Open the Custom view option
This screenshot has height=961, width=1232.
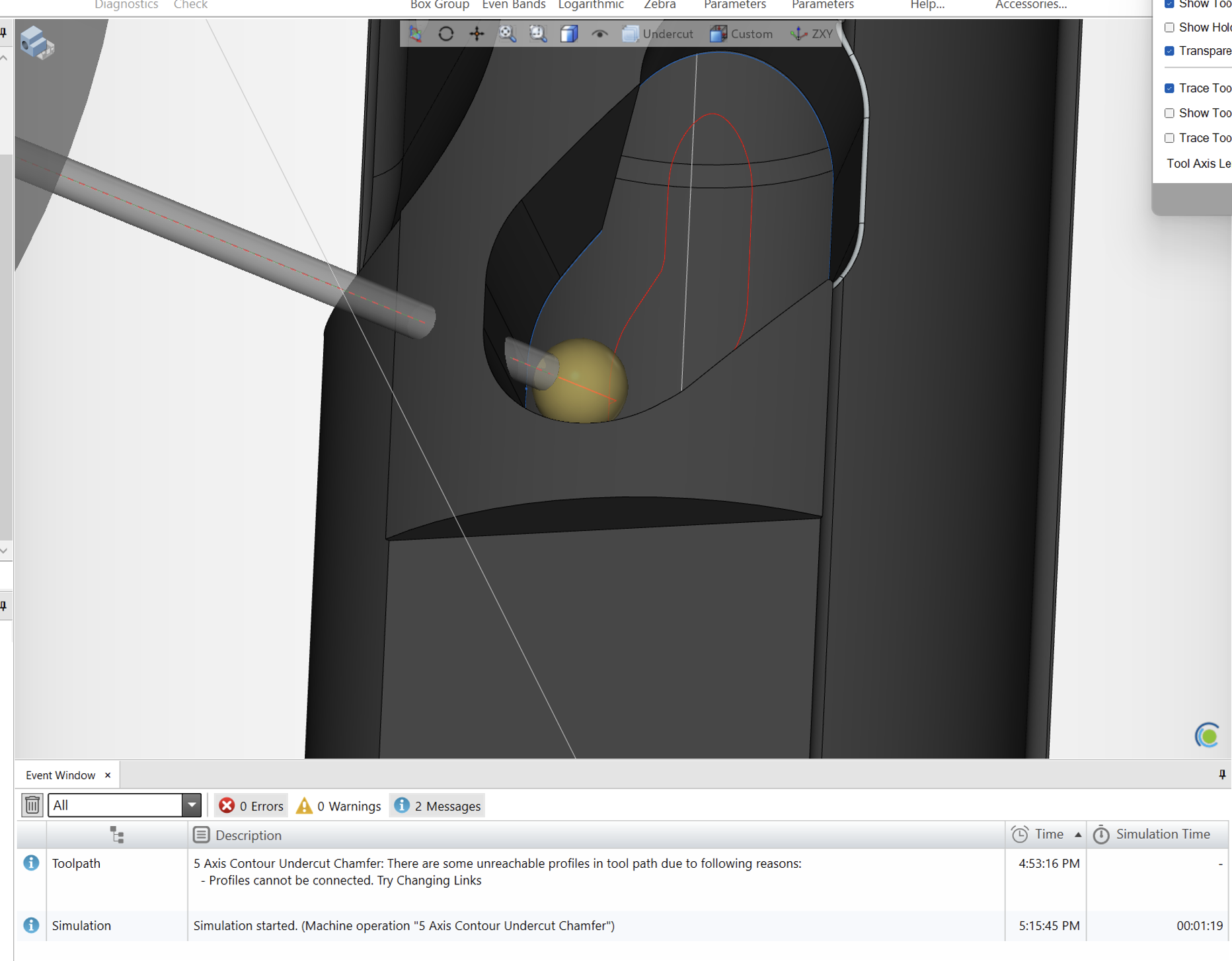click(741, 34)
